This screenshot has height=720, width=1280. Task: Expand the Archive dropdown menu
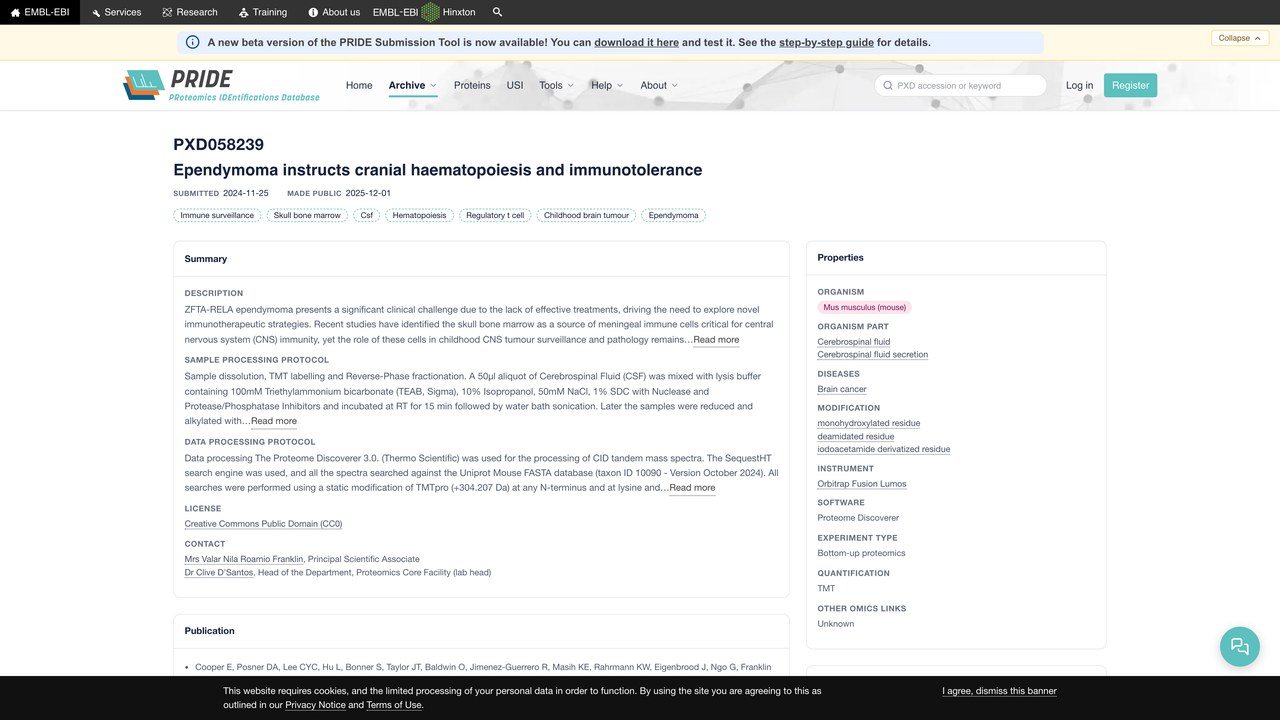[x=413, y=85]
